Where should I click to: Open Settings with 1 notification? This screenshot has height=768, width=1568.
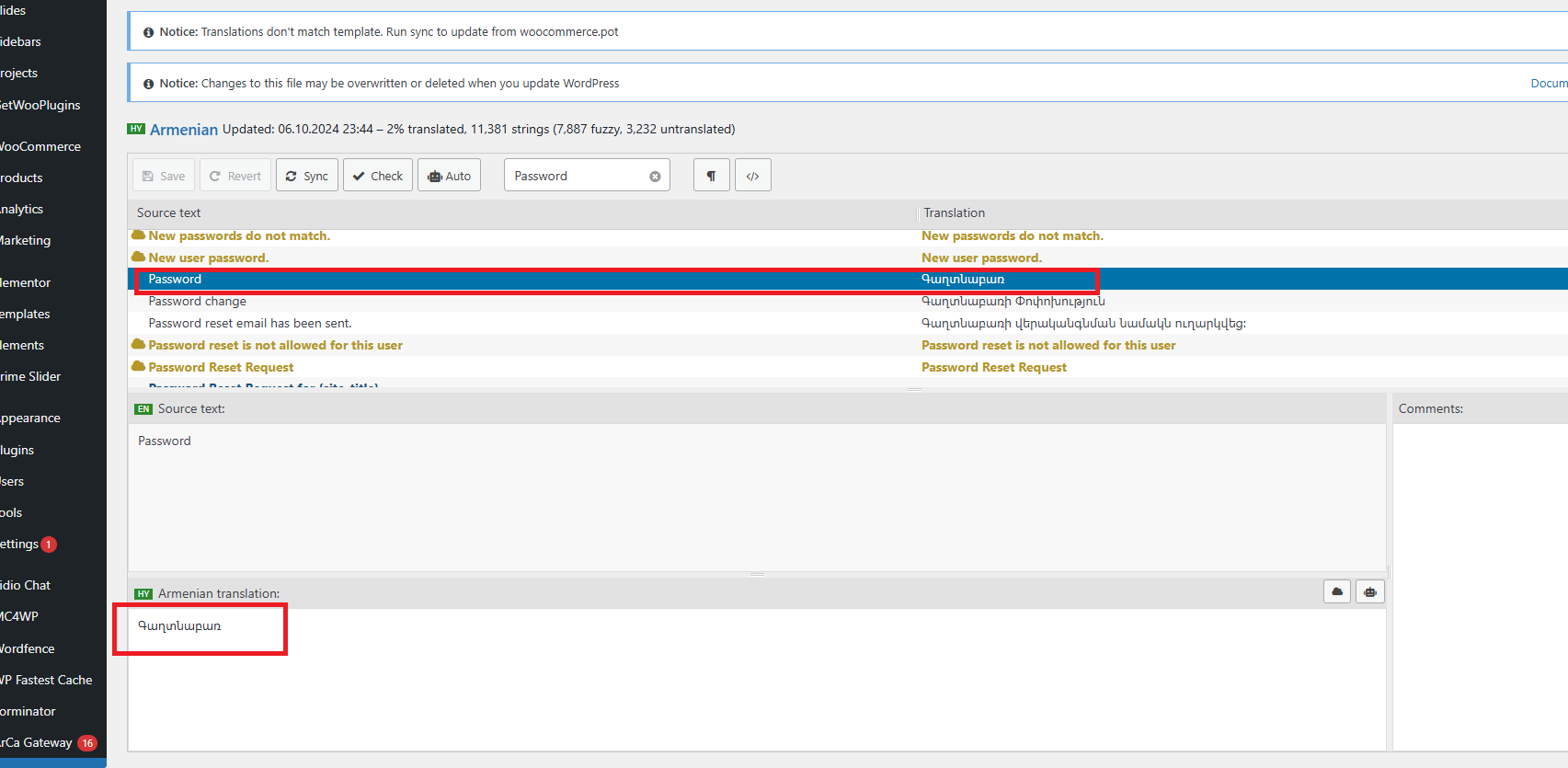tap(28, 544)
